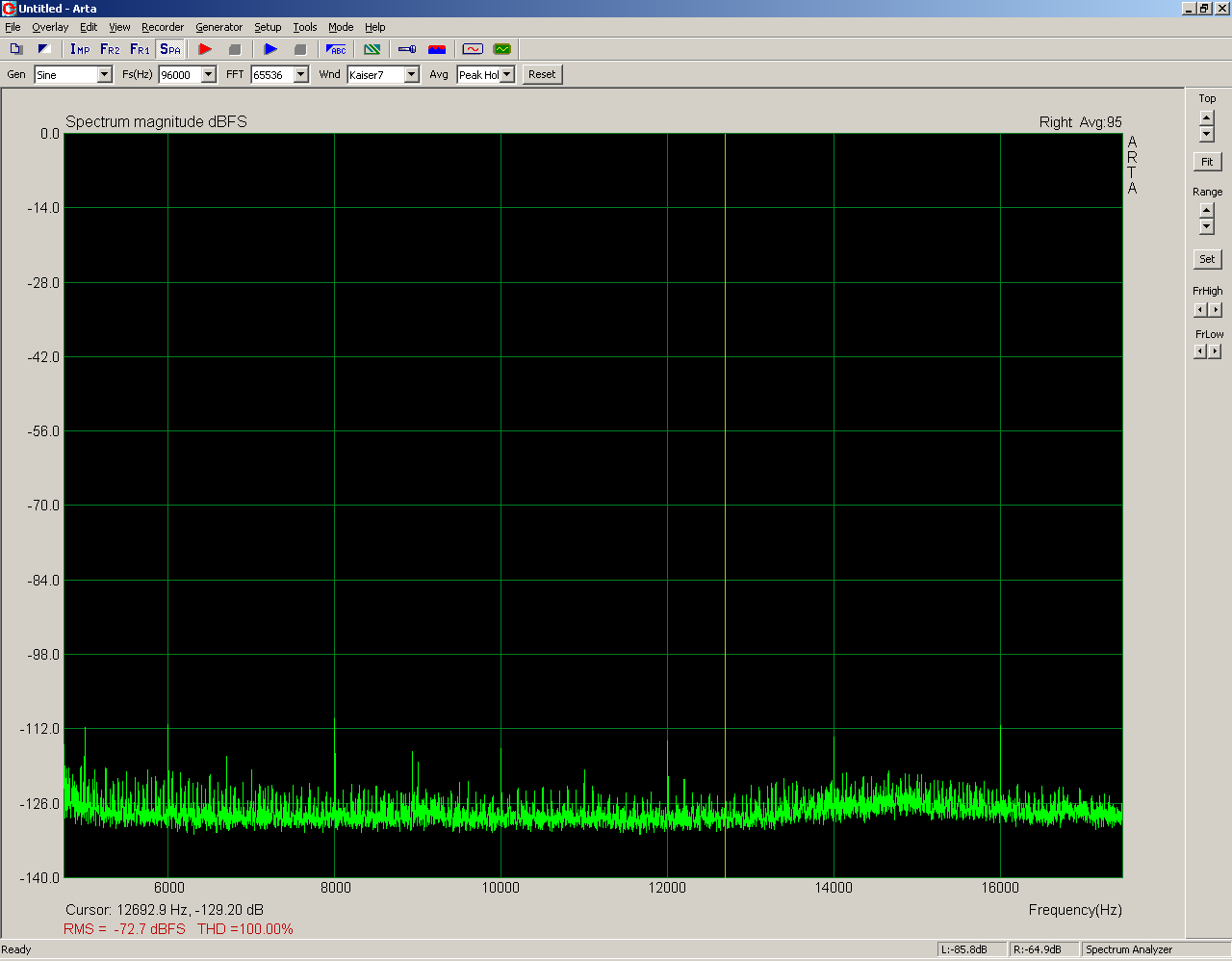The image size is (1232, 961).
Task: Open the FFT size dropdown
Action: (x=300, y=74)
